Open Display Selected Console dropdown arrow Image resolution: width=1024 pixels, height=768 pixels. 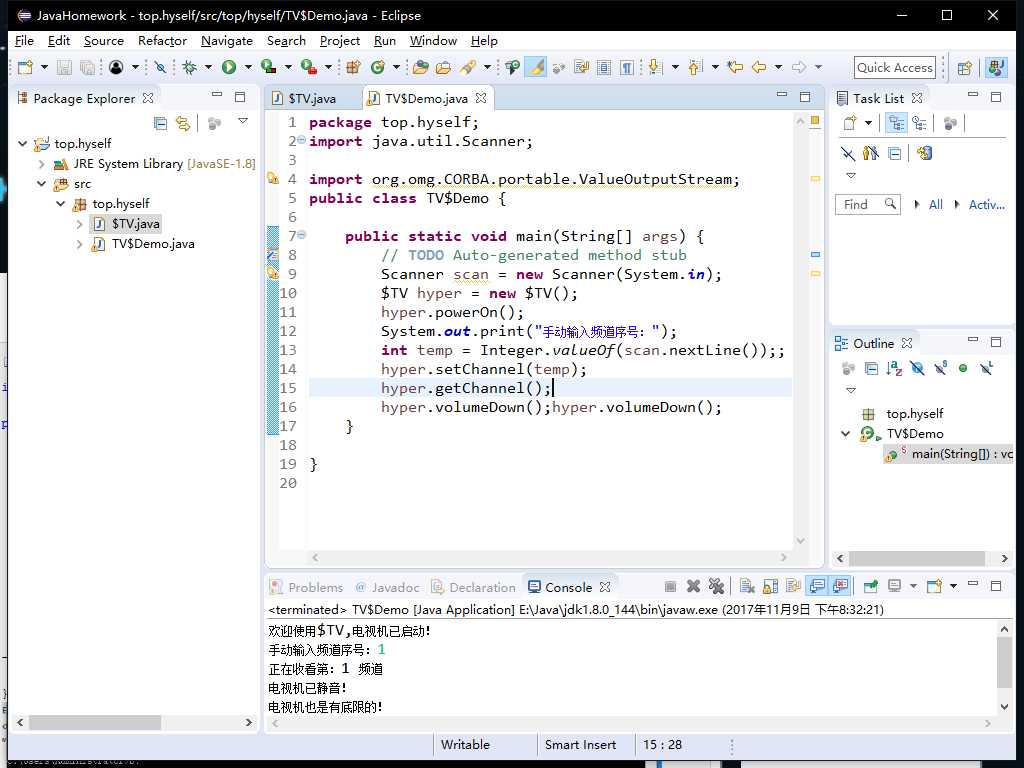(913, 586)
